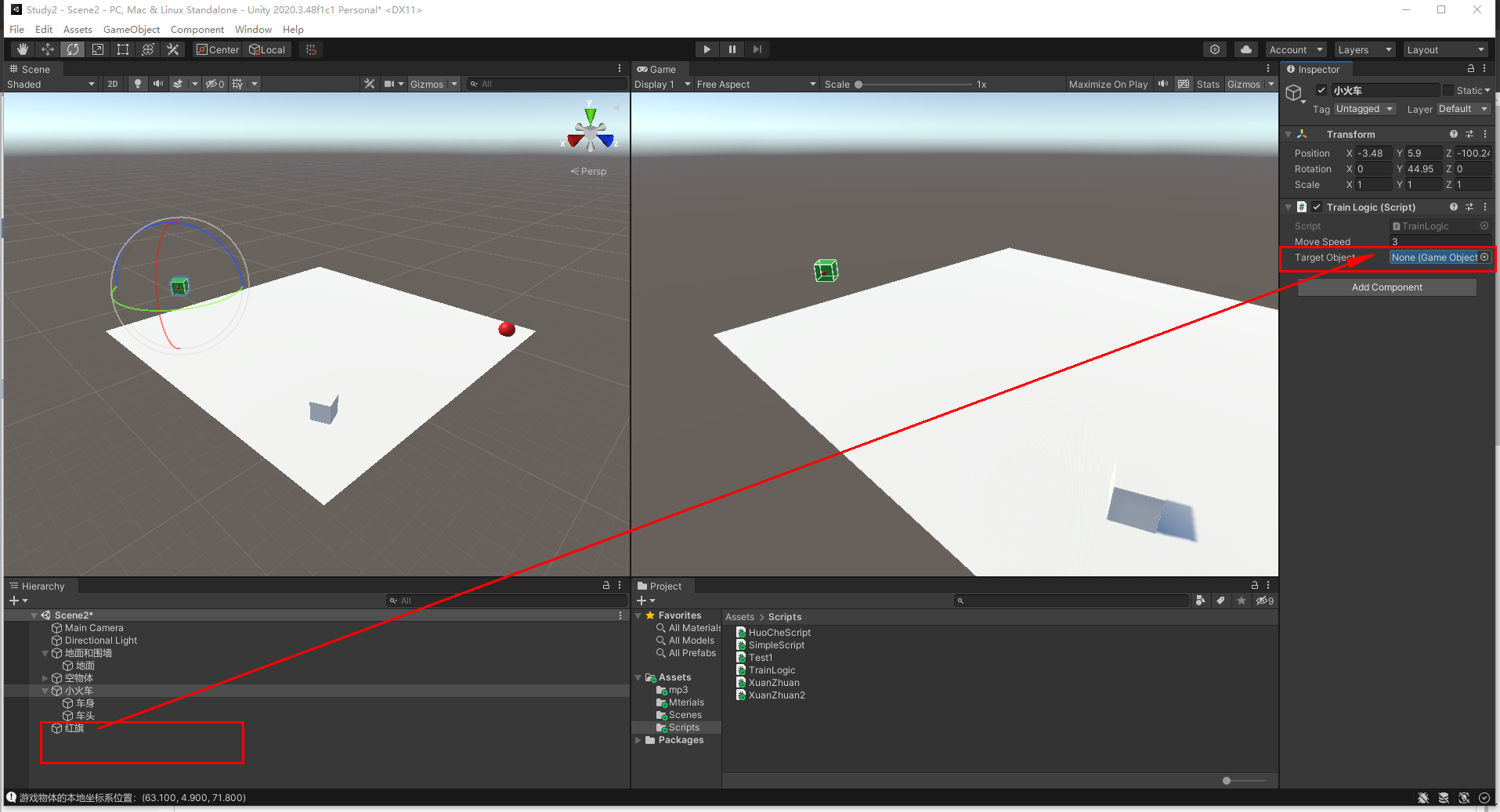Viewport: 1500px width, 812px height.
Task: Click the Add Component button
Action: pos(1386,287)
